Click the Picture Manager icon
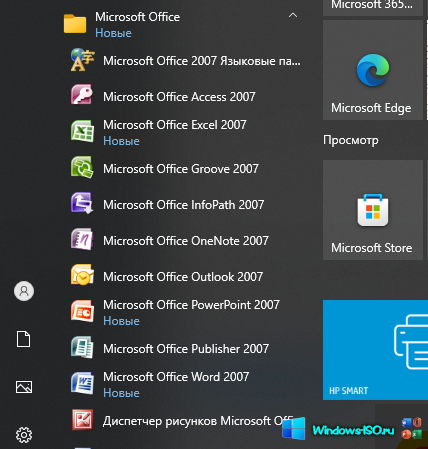The image size is (428, 449). tap(82, 420)
